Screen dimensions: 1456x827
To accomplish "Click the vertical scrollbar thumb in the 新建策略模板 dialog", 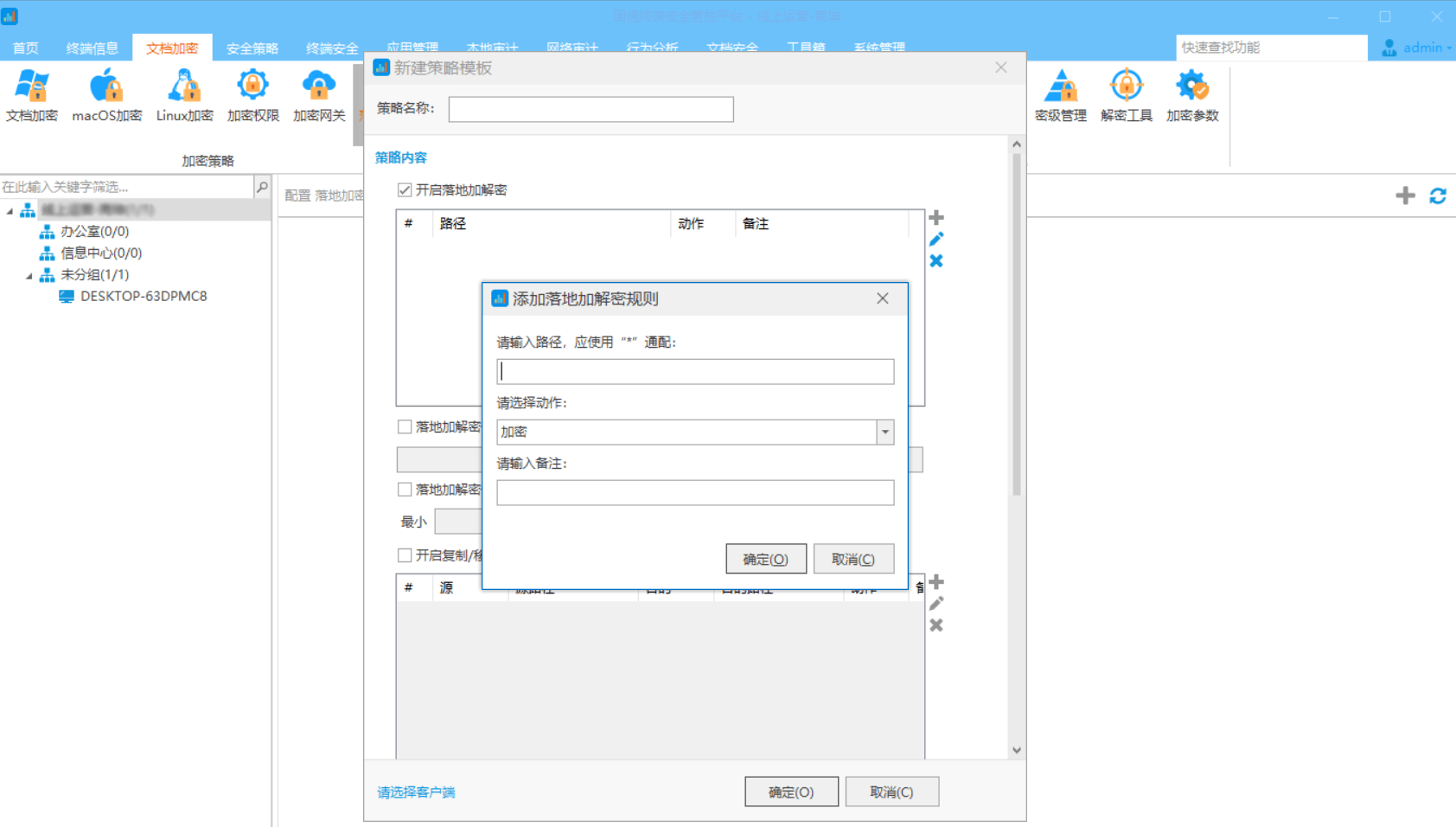I will 1017,324.
